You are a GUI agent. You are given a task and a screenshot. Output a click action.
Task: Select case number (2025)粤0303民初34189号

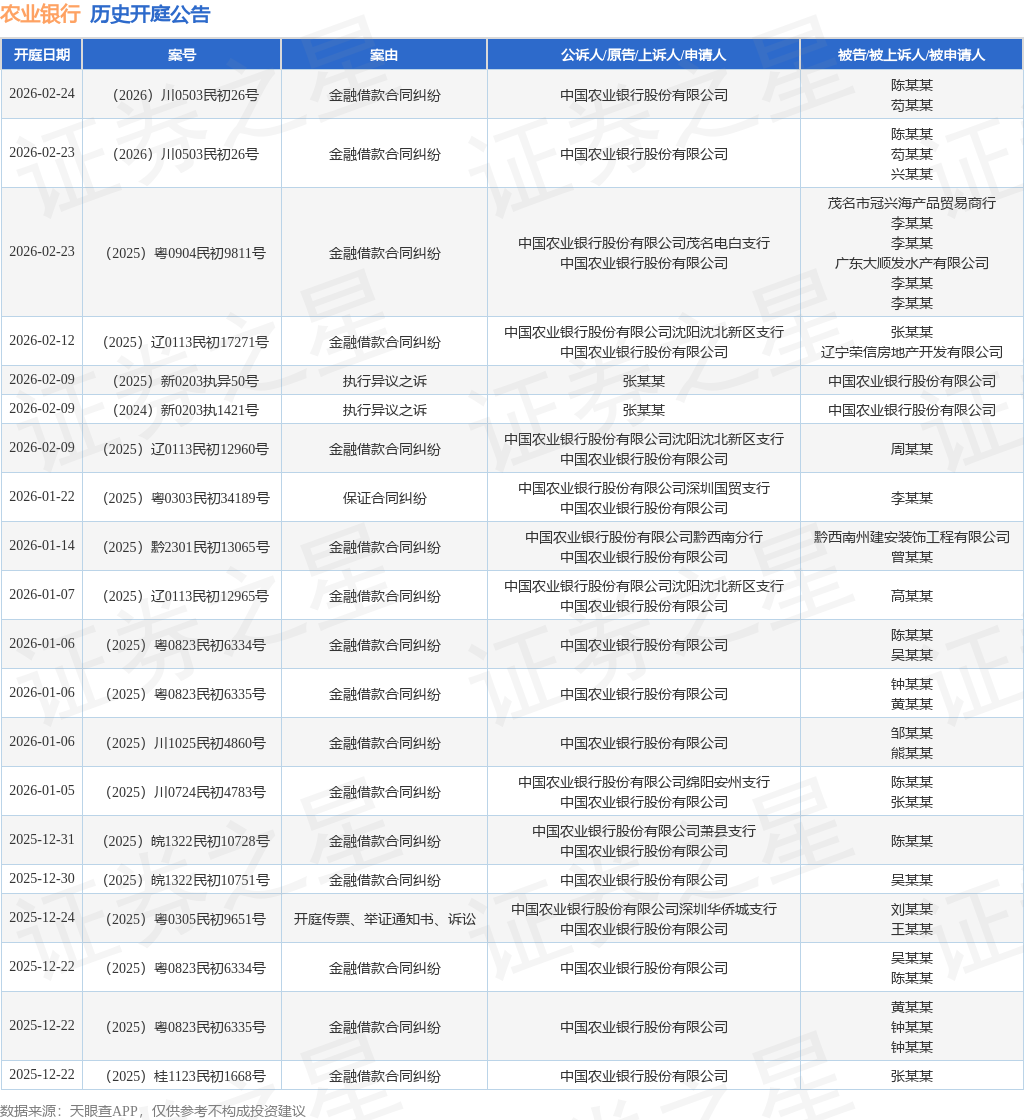click(x=186, y=498)
